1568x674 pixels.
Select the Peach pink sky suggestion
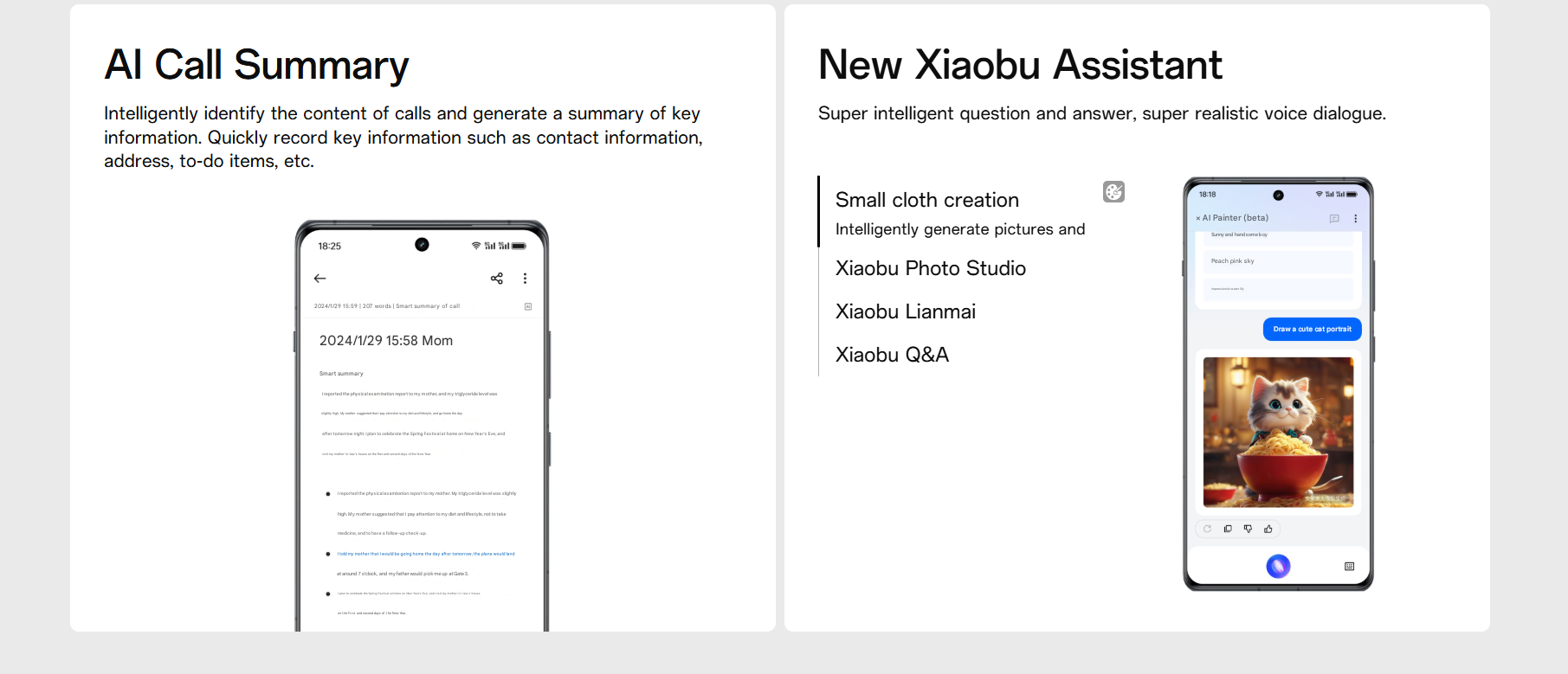coord(1278,261)
